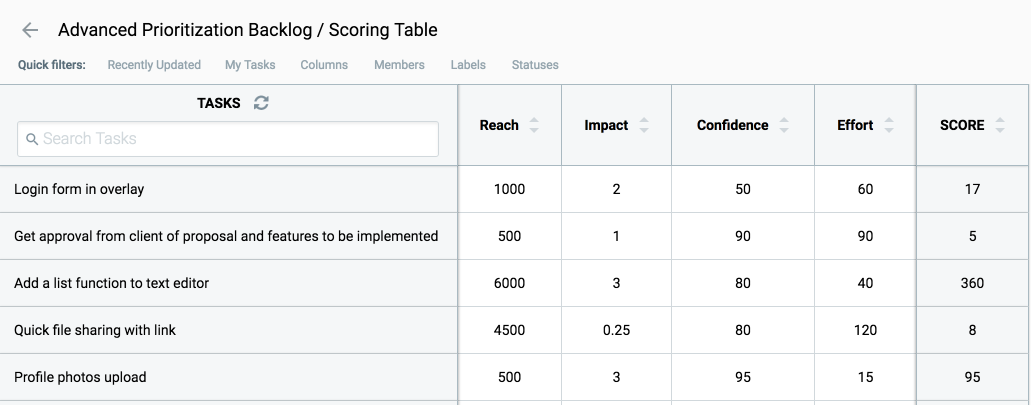Click the SCORE column sort arrows
The height and width of the screenshot is (405, 1031).
tap(1000, 125)
